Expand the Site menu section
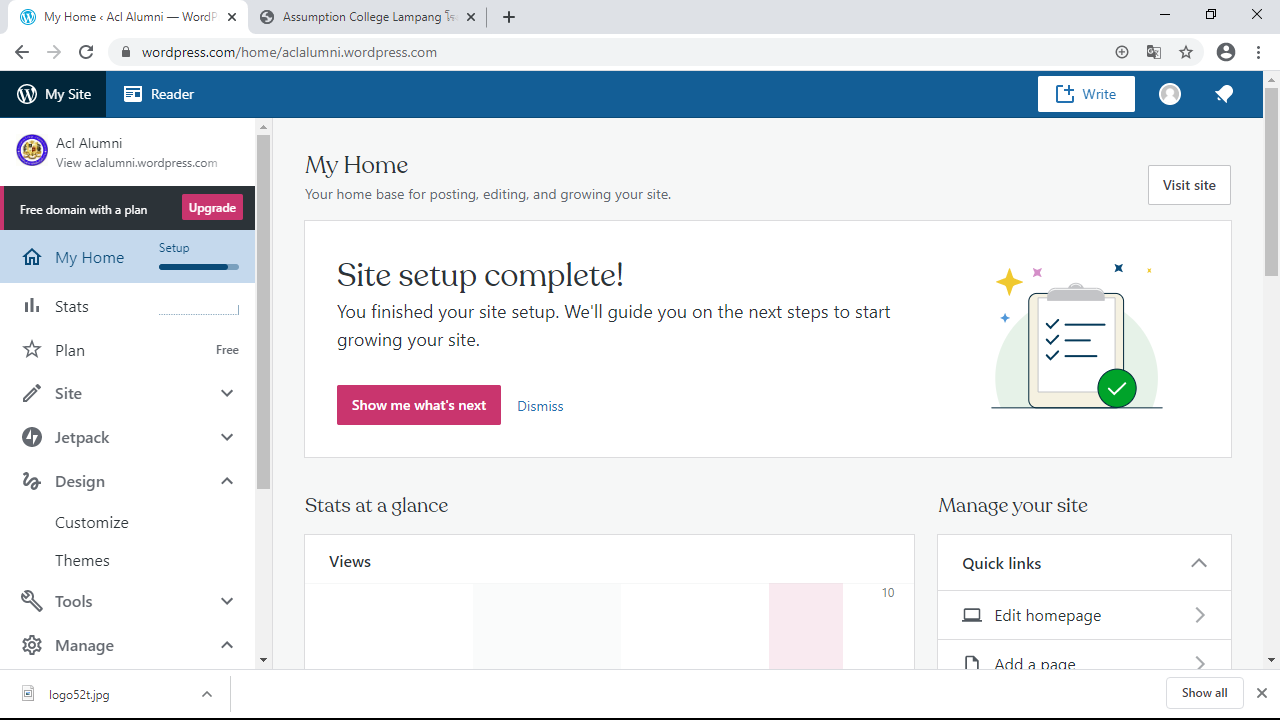This screenshot has width=1280, height=720. 227,394
